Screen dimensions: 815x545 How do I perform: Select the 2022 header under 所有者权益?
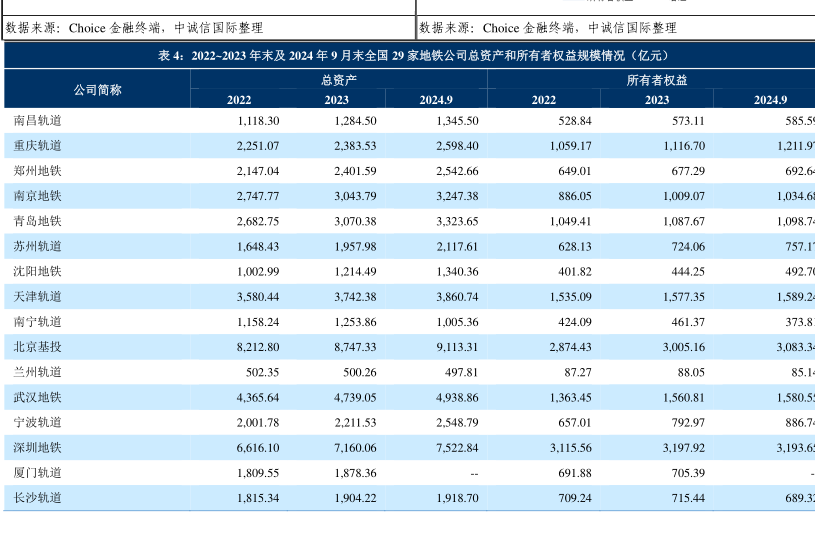pyautogui.click(x=543, y=100)
